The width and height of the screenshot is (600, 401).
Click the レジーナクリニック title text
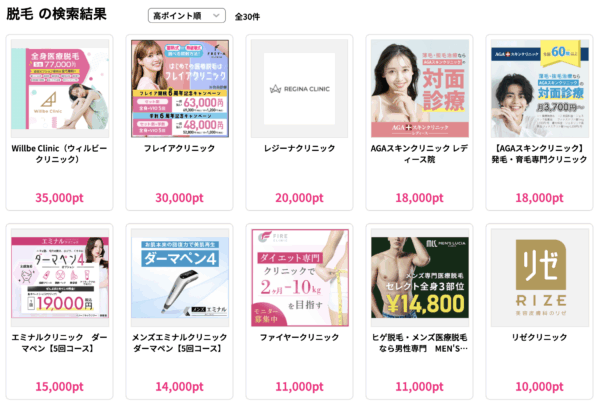300,148
